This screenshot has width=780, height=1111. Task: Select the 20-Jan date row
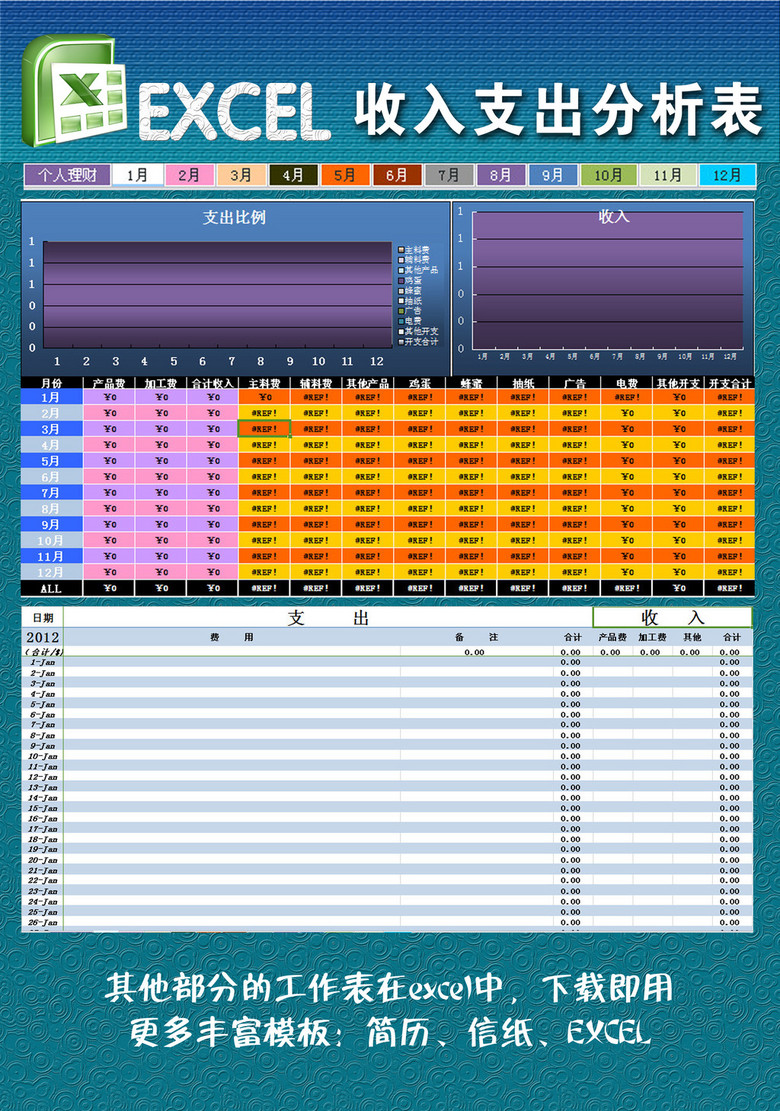(388, 860)
